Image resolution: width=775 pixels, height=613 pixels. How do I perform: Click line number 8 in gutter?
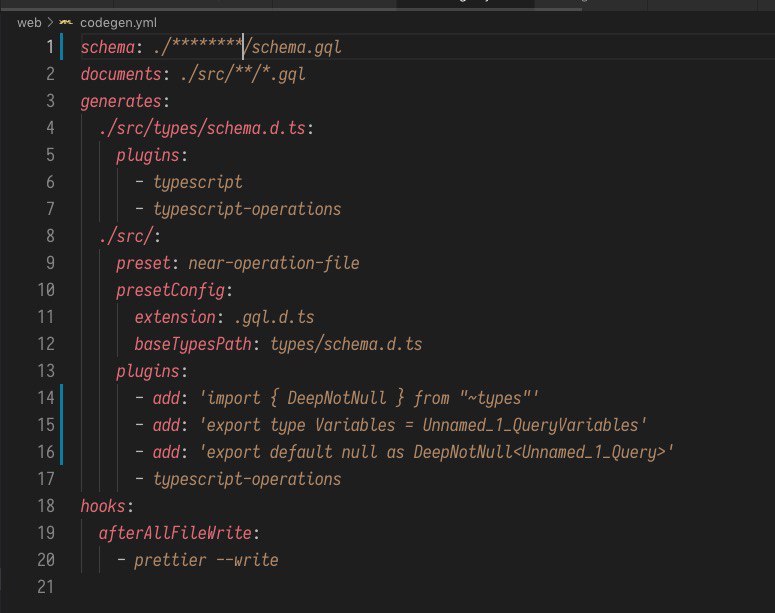[50, 236]
